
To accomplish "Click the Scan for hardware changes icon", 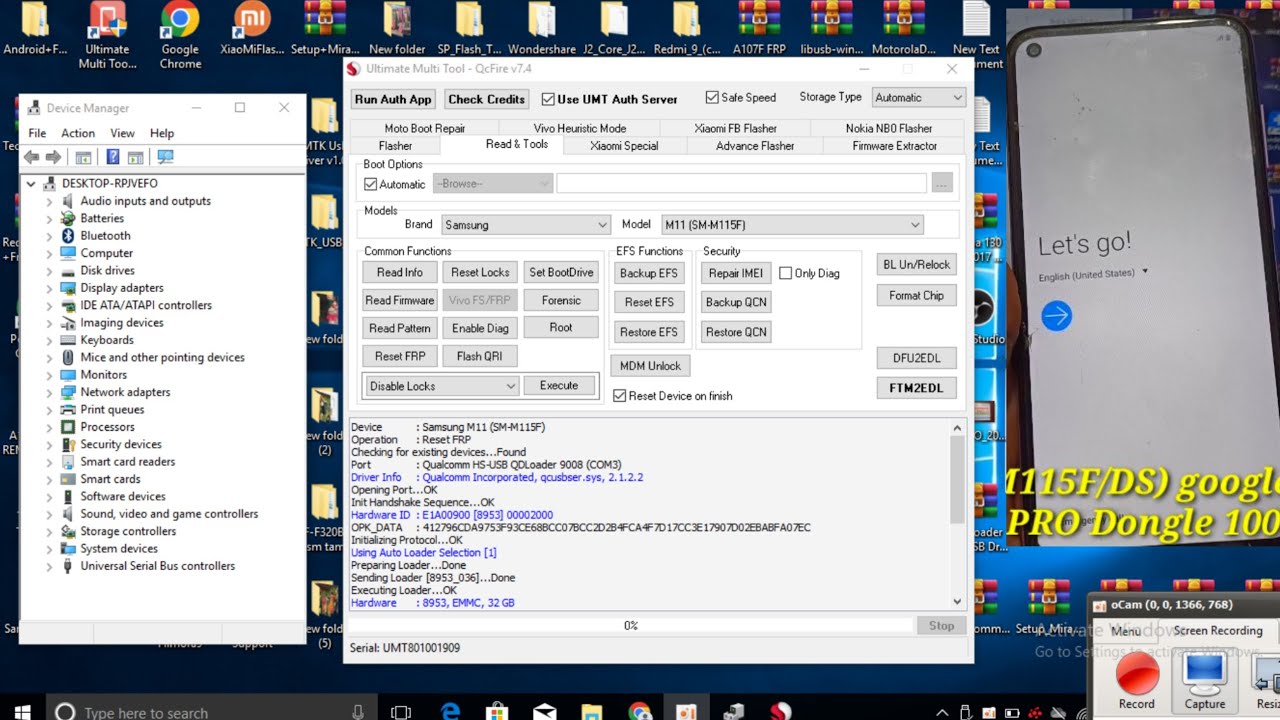I will click(166, 157).
